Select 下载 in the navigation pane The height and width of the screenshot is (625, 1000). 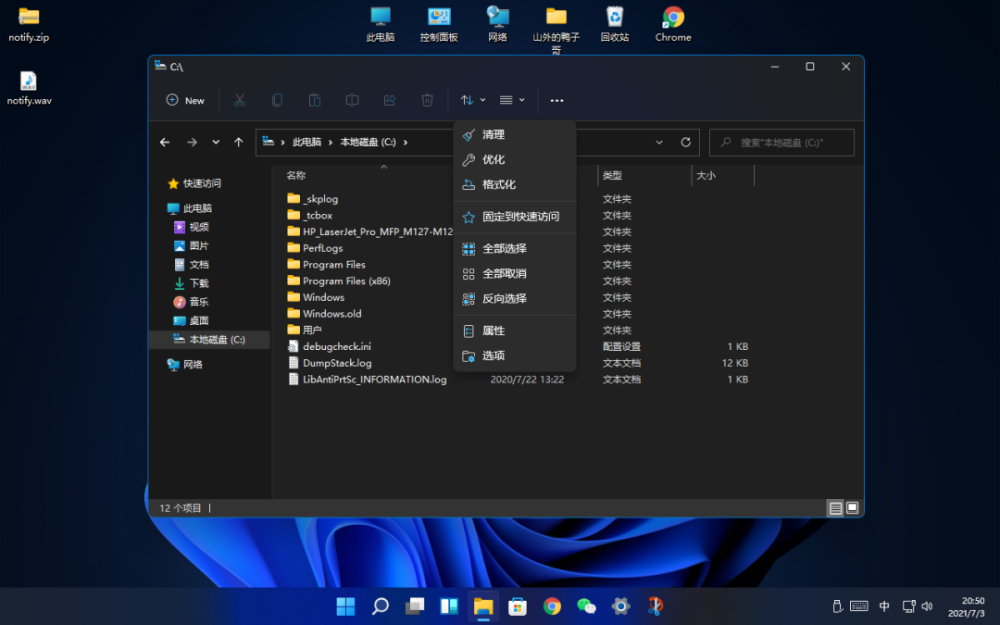pyautogui.click(x=199, y=283)
